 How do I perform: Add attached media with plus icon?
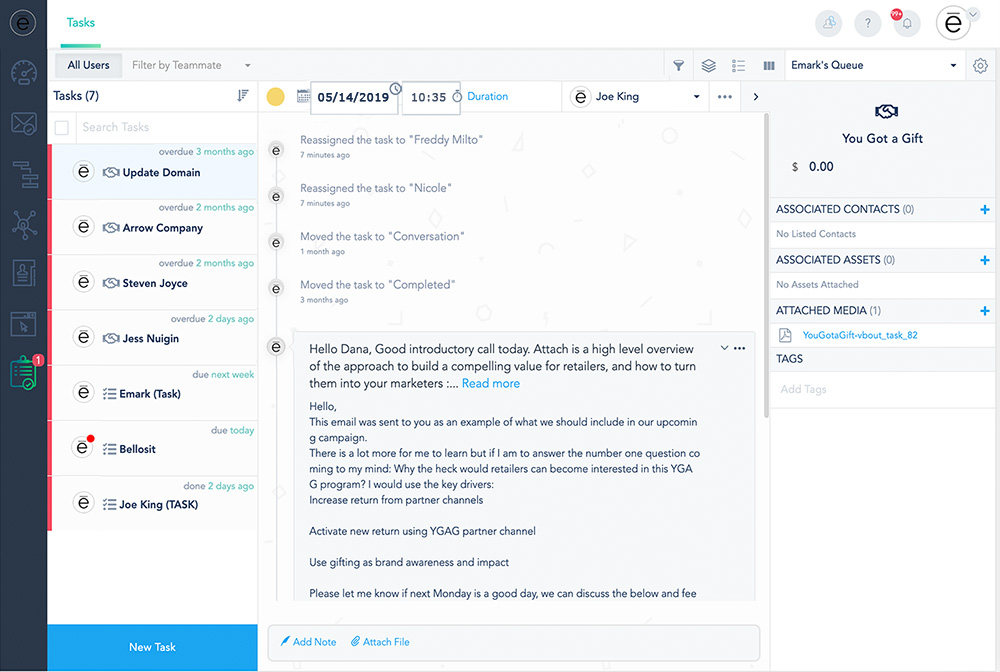point(985,310)
